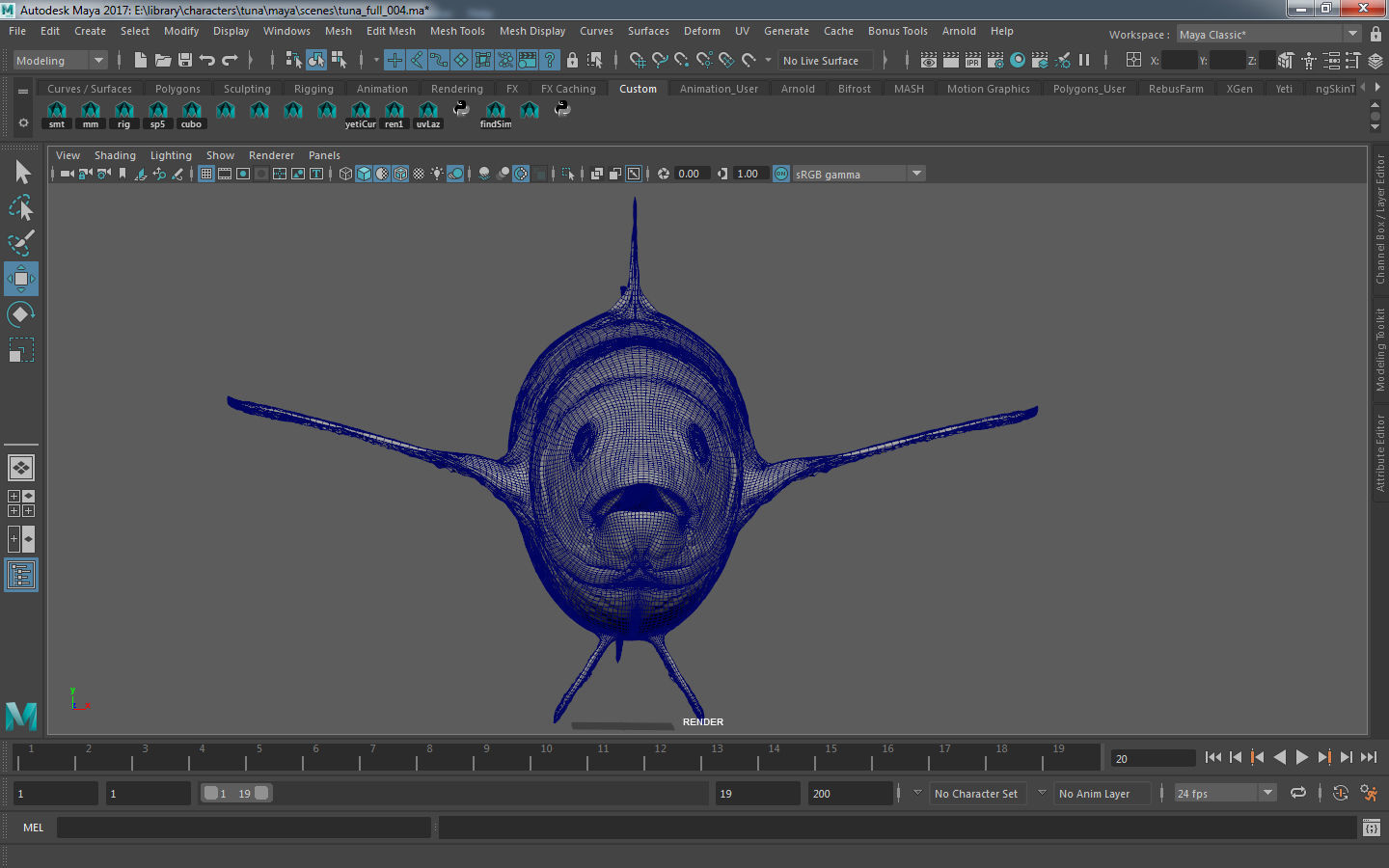Open the Mesh Tools menu

[457, 31]
